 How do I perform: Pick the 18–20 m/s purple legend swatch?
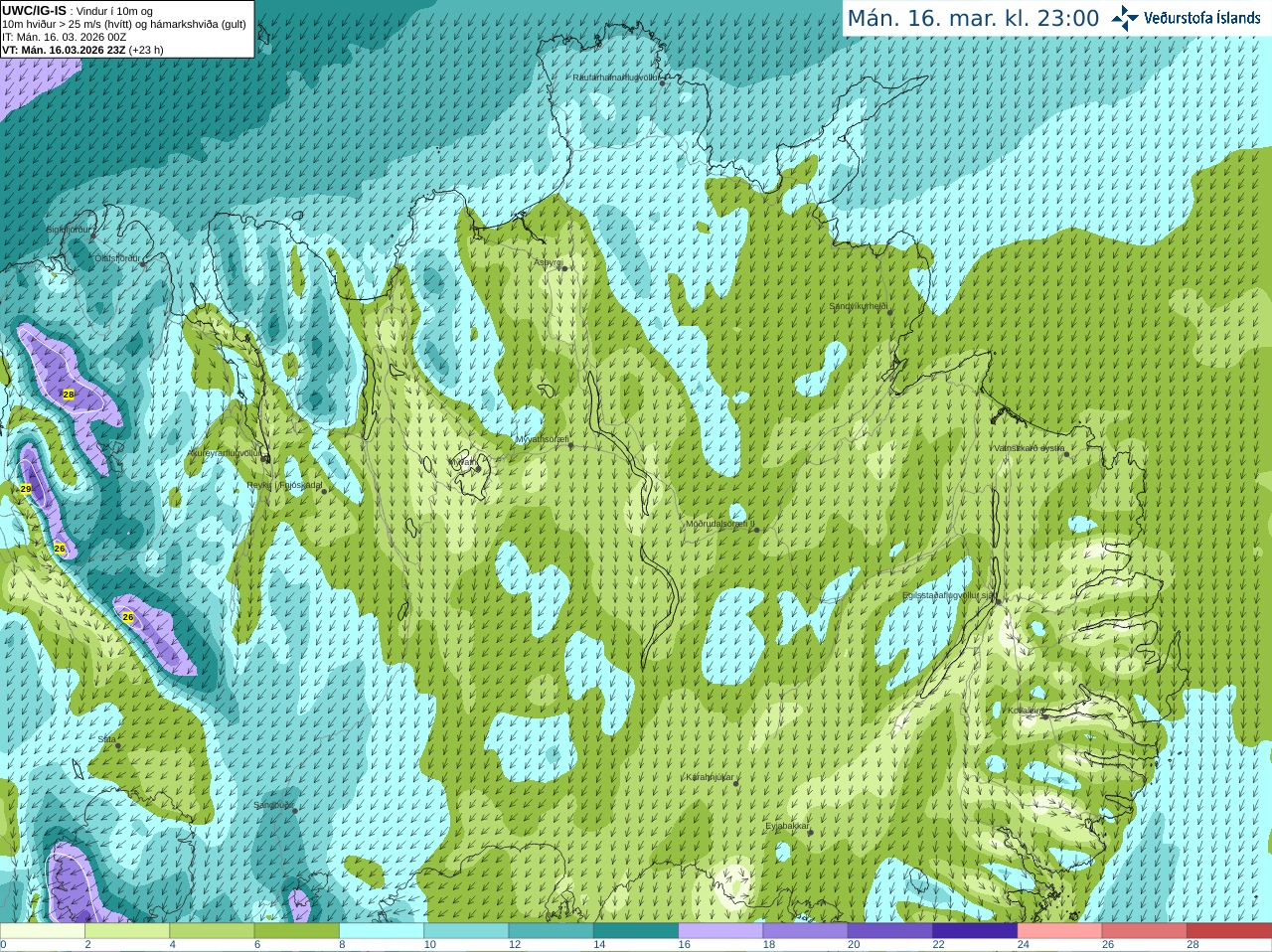pyautogui.click(x=806, y=931)
